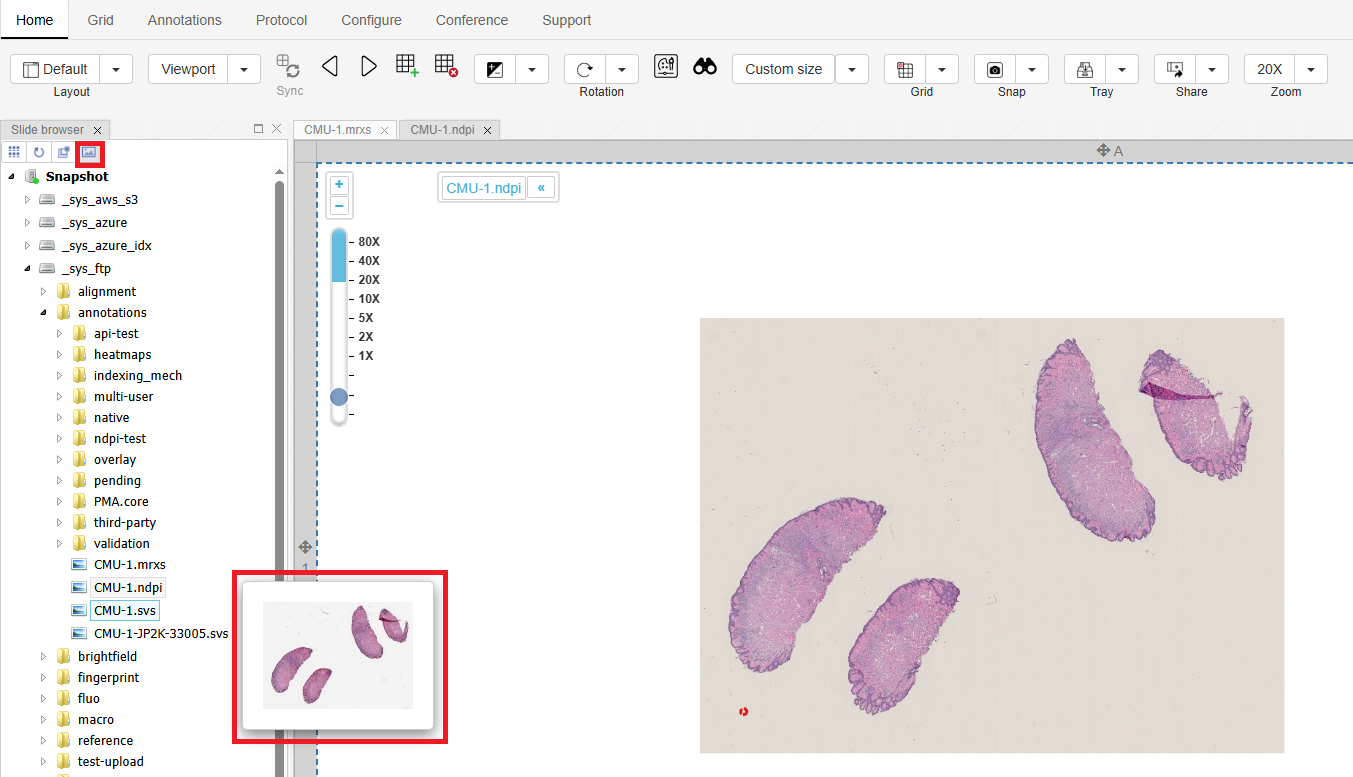The height and width of the screenshot is (777, 1353).
Task: Collapse the annotations folder
Action: click(44, 313)
